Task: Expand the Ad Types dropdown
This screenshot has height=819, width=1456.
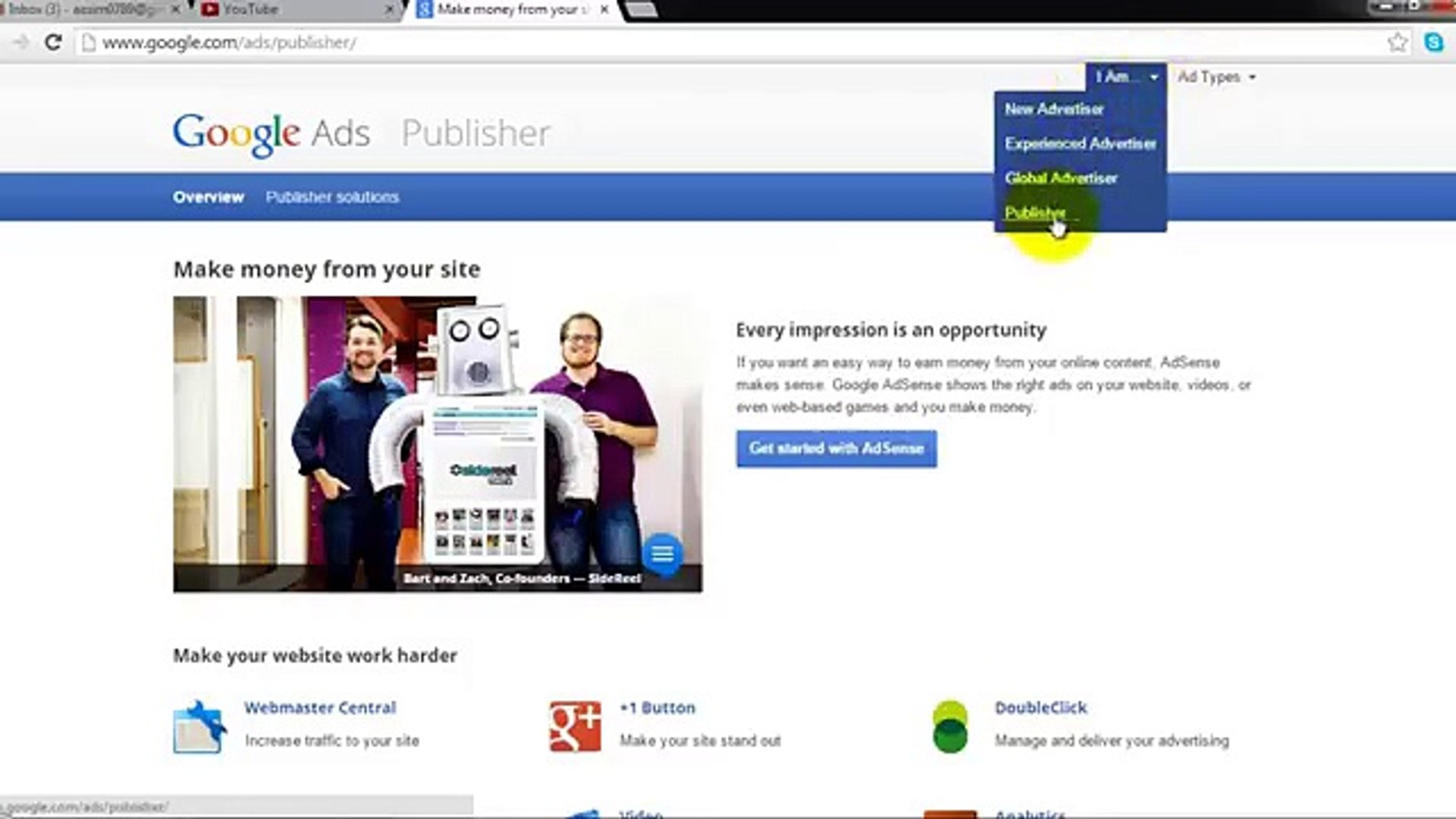Action: click(1216, 77)
